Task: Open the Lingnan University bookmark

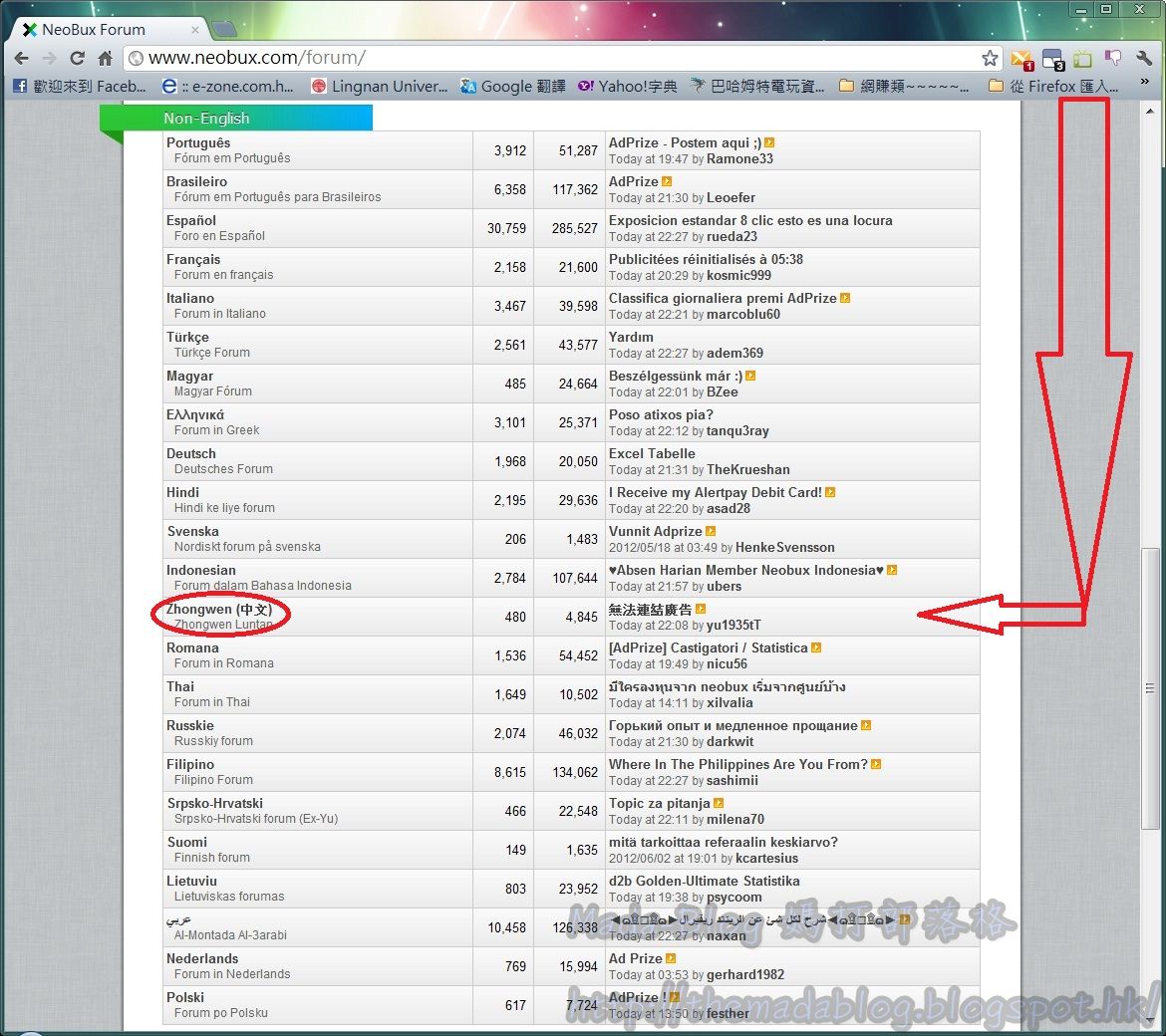Action: [380, 87]
